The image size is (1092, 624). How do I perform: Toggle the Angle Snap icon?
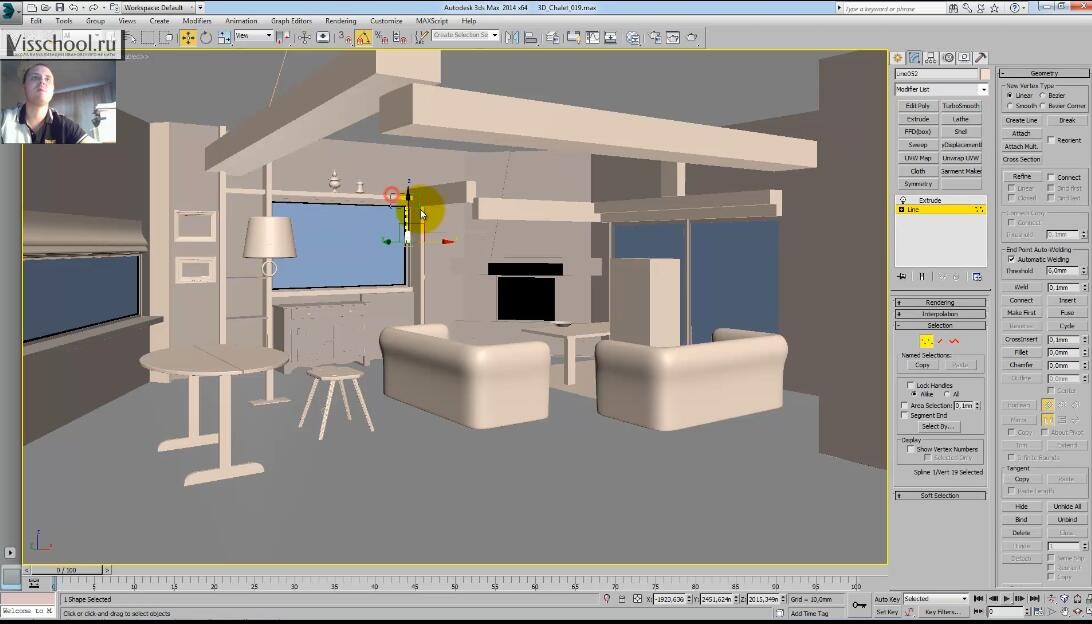click(362, 38)
